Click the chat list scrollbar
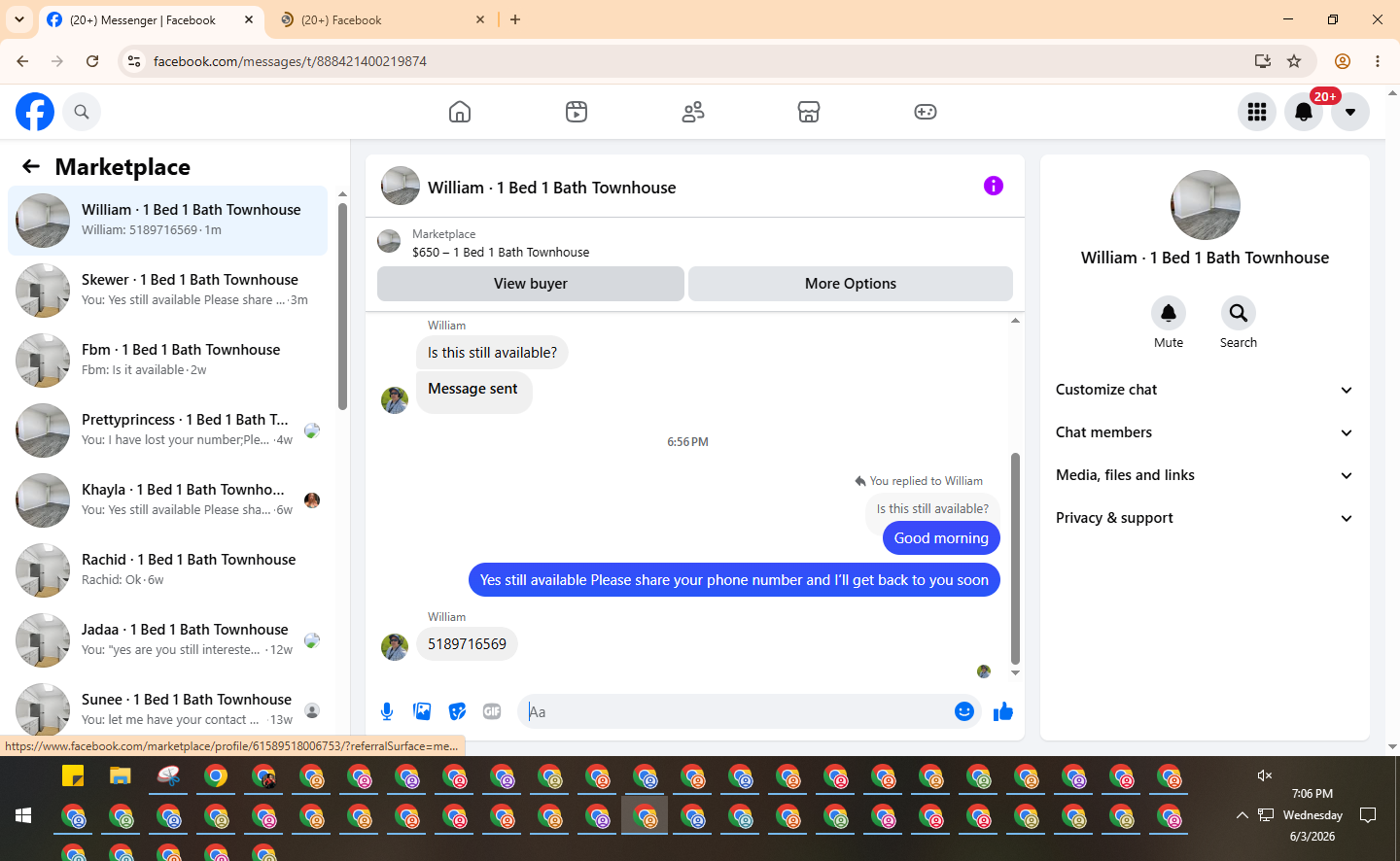This screenshot has height=861, width=1400. point(342,306)
